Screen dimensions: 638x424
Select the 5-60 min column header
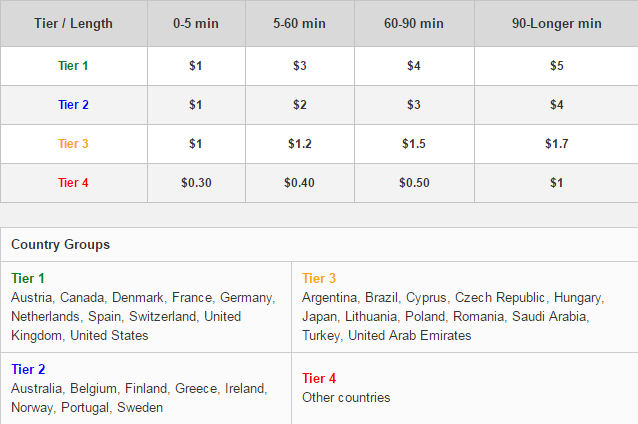coord(299,24)
